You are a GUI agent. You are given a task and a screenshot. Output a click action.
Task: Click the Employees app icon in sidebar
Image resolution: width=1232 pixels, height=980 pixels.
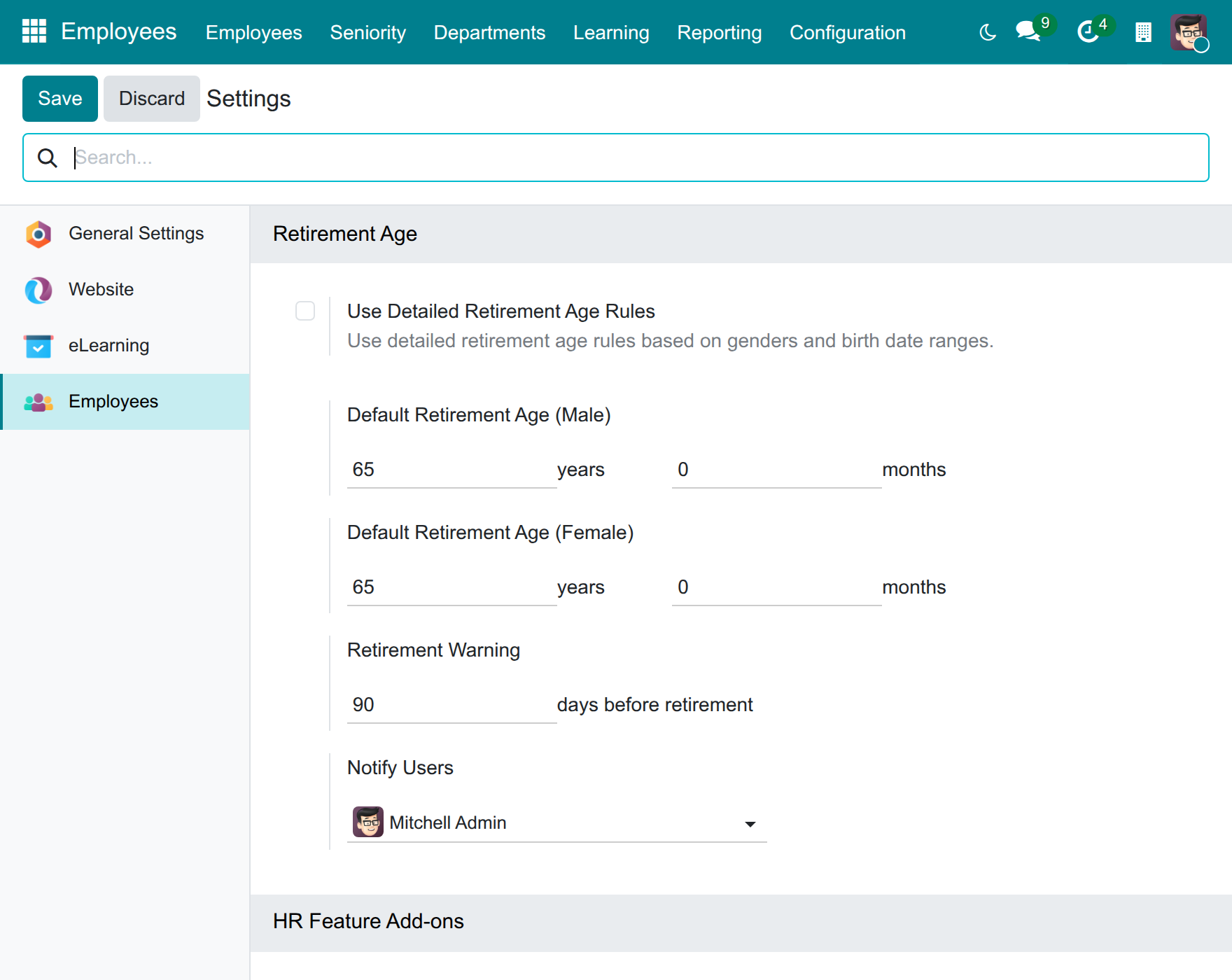38,402
